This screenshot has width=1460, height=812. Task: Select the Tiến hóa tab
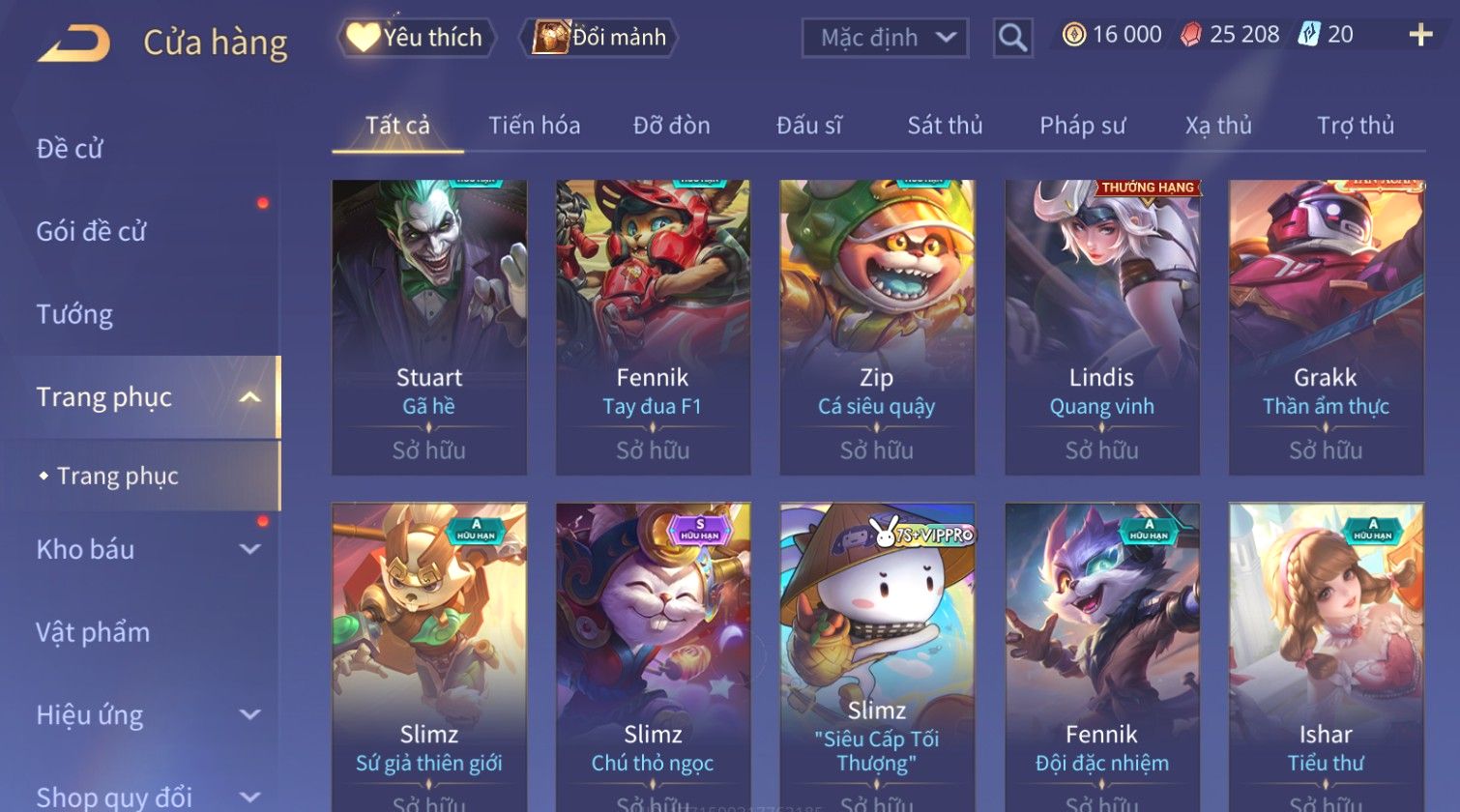[534, 126]
